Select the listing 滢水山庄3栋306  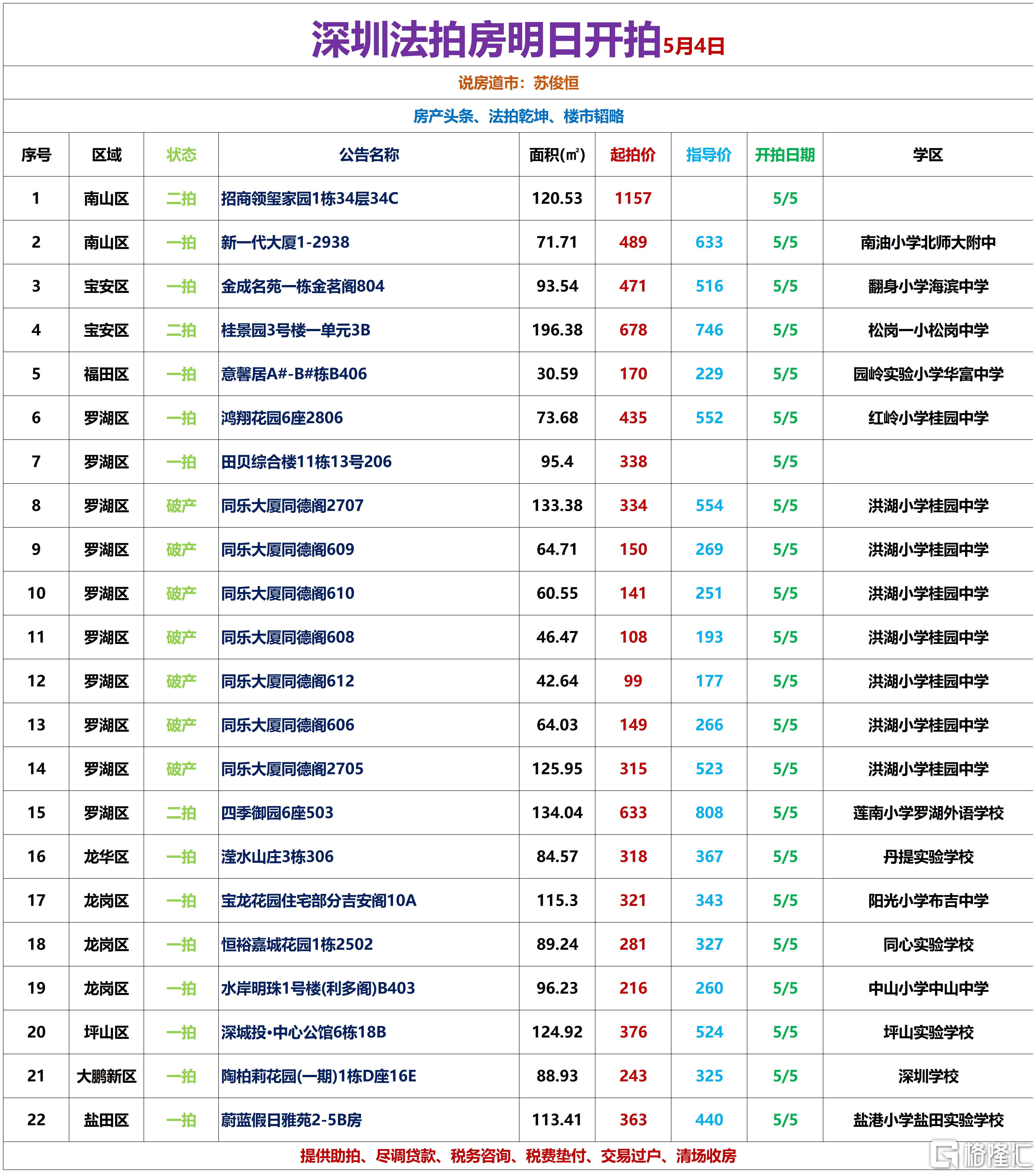click(x=277, y=857)
